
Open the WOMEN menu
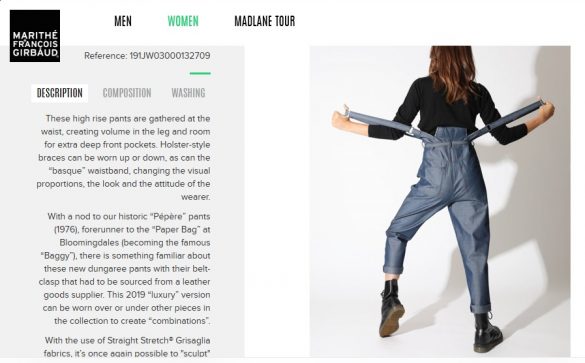click(x=183, y=21)
